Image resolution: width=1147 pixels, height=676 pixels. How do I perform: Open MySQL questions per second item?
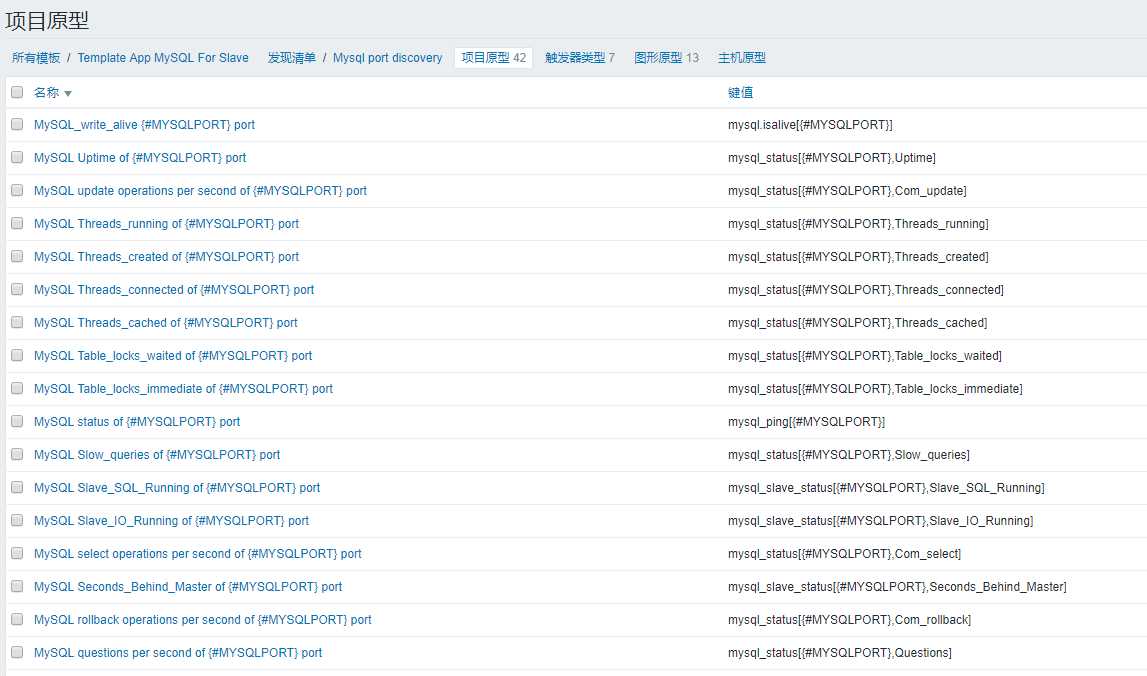pos(178,653)
